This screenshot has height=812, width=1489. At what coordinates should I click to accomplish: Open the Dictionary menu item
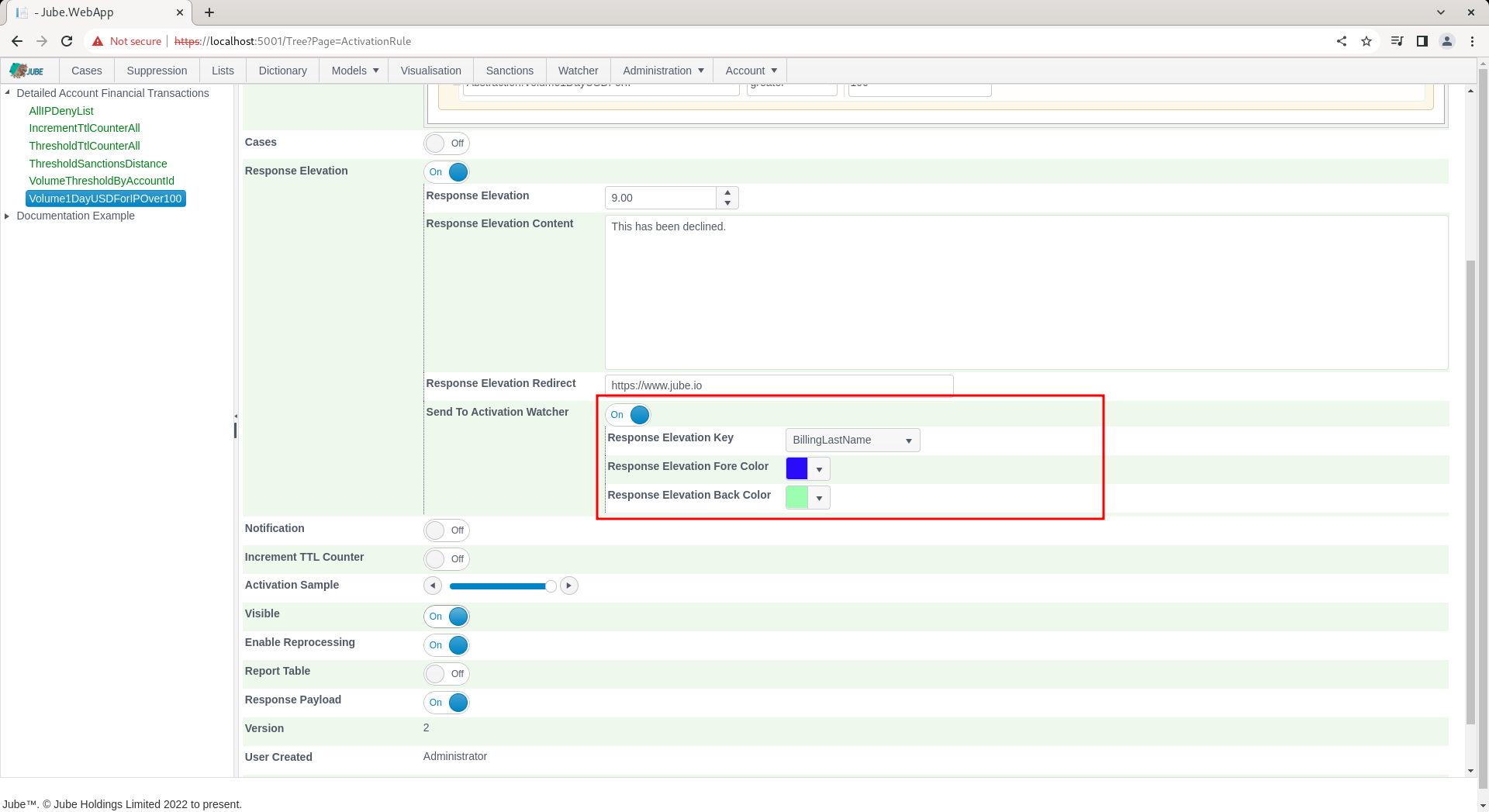click(x=282, y=71)
